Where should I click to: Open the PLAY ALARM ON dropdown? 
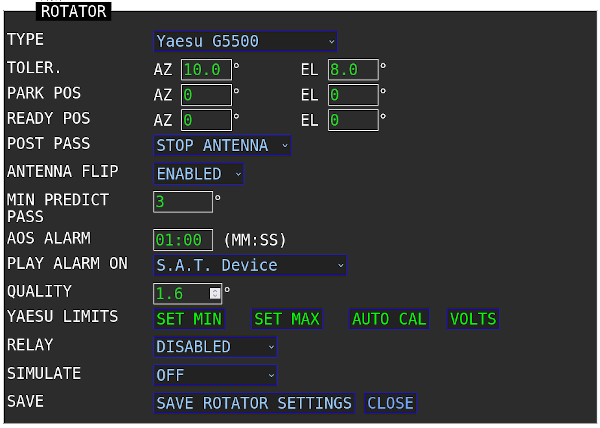coord(250,266)
